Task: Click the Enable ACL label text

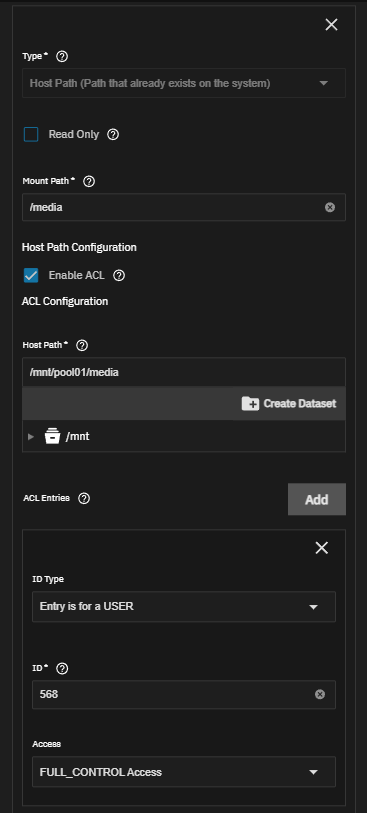Action: (x=77, y=275)
